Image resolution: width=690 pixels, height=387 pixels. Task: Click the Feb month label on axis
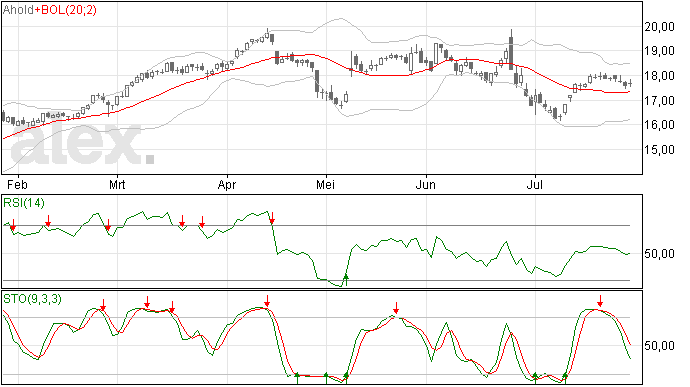point(17,184)
